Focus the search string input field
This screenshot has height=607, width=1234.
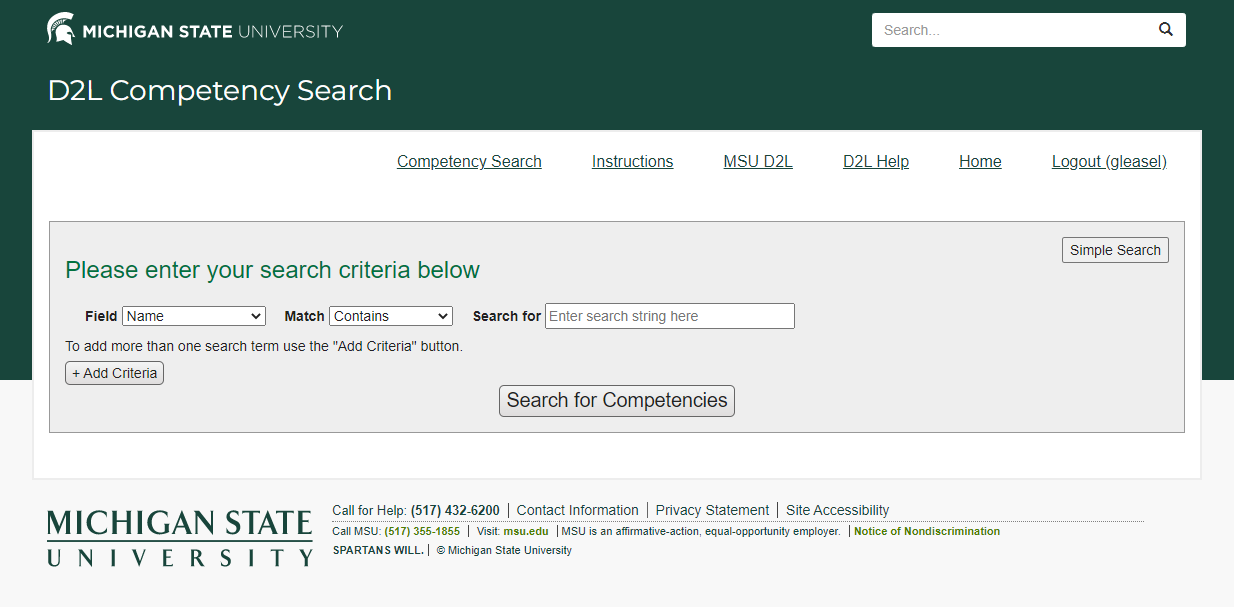tap(670, 316)
